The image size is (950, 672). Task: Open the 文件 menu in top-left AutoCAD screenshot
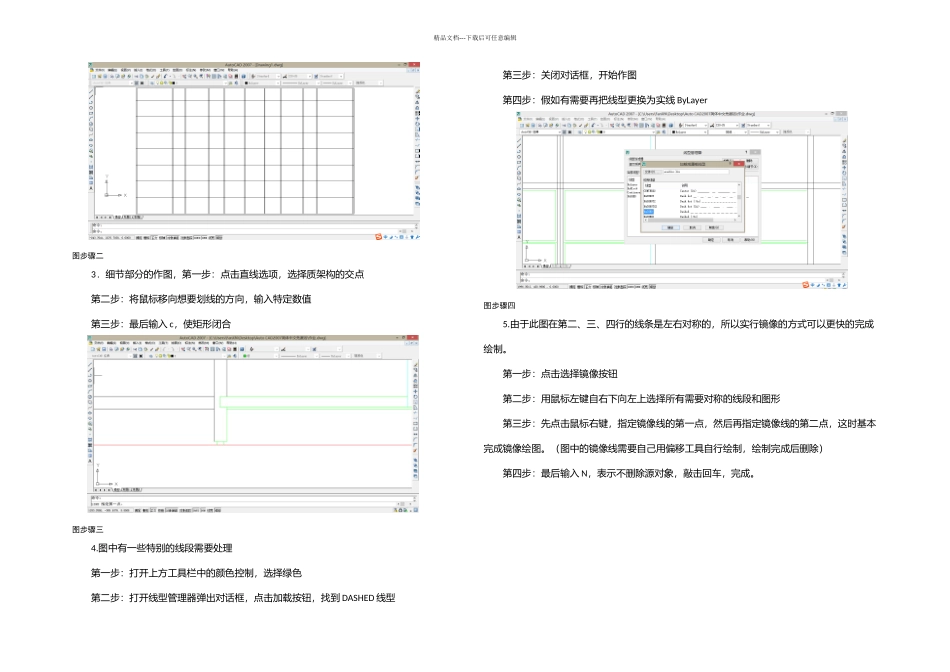[98, 69]
